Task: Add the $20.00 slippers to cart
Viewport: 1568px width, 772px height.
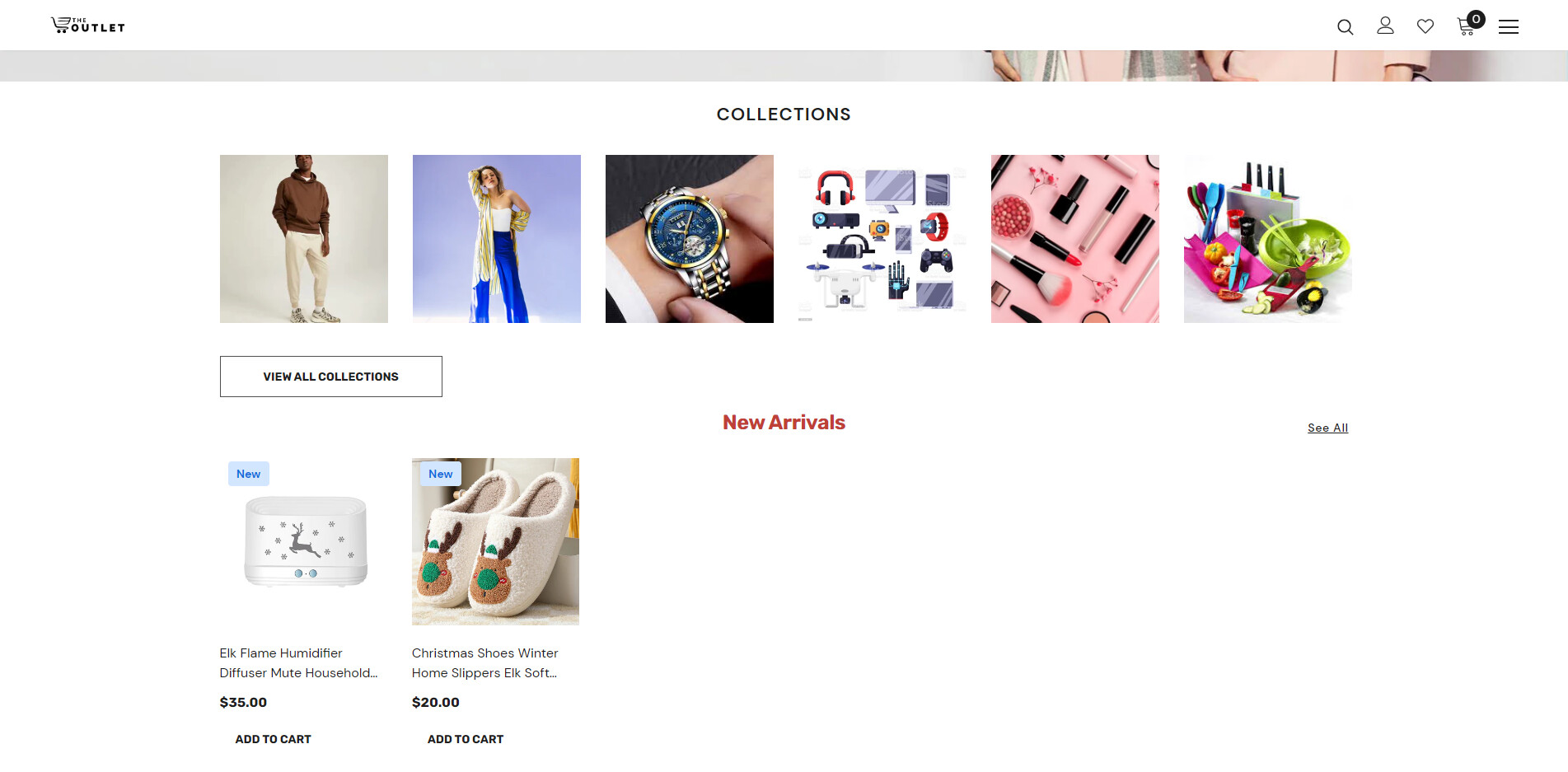Action: pyautogui.click(x=466, y=739)
